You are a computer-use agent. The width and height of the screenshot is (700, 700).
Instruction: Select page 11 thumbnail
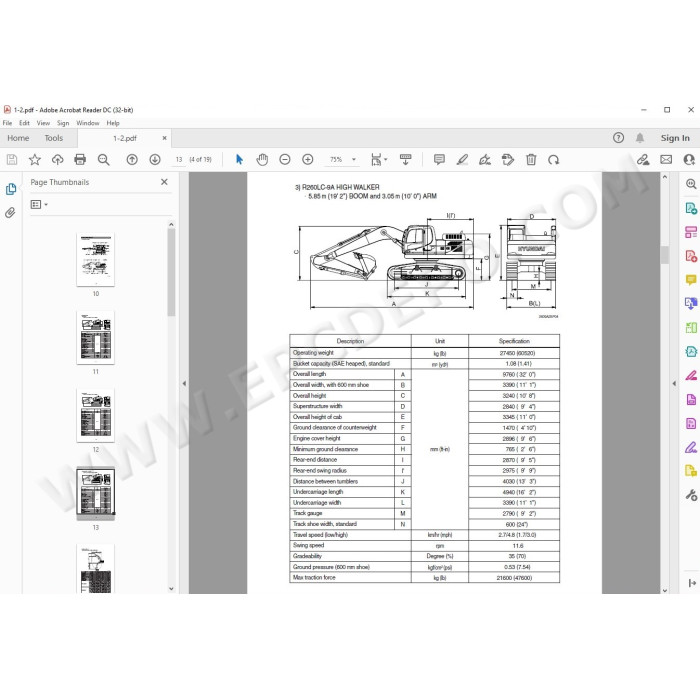click(96, 338)
